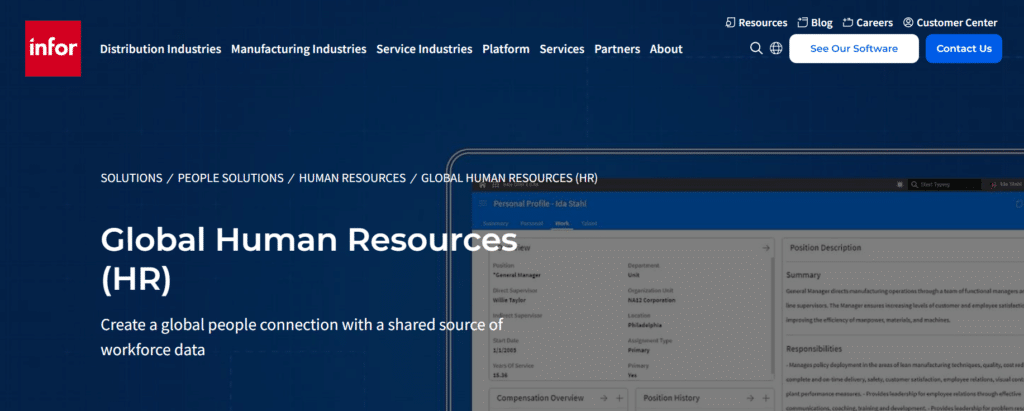Select the Talent tab in profile preview
This screenshot has width=1024, height=411.
588,223
